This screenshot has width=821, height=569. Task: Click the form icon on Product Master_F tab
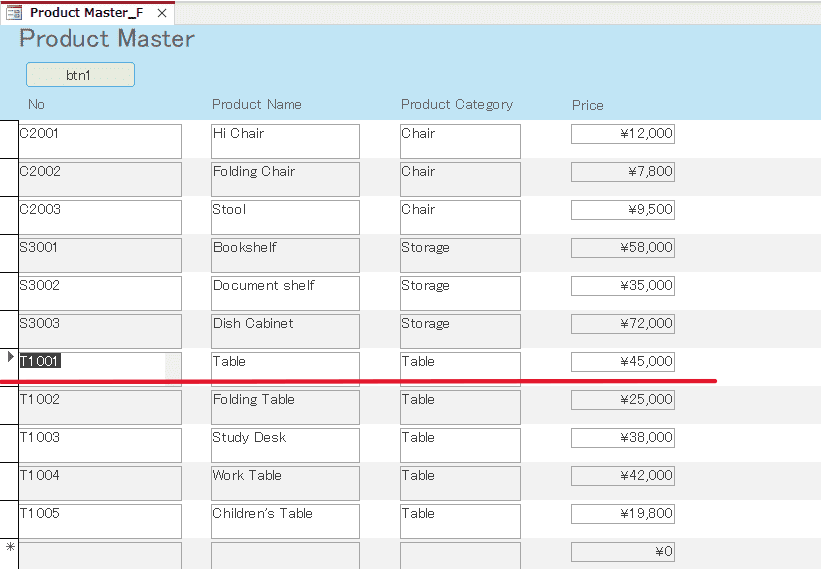14,13
